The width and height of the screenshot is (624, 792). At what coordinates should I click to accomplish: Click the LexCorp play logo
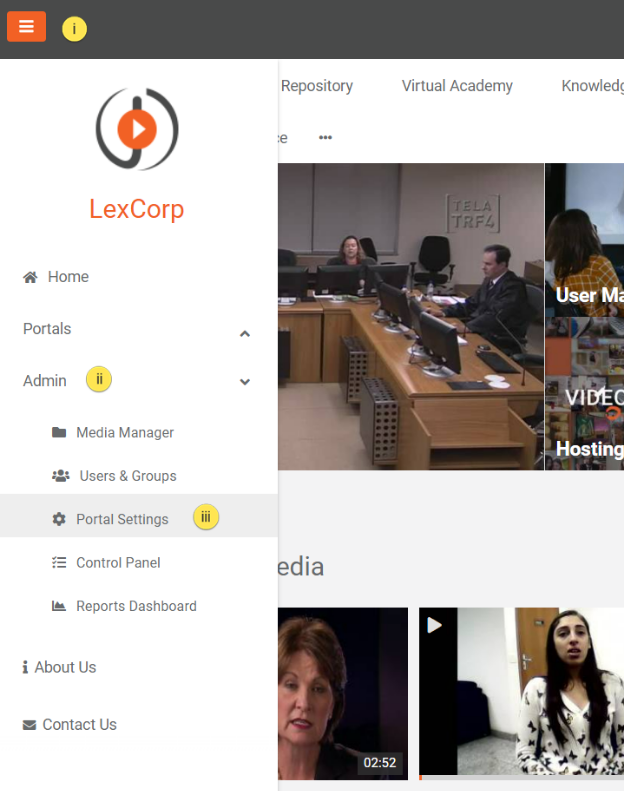137,129
